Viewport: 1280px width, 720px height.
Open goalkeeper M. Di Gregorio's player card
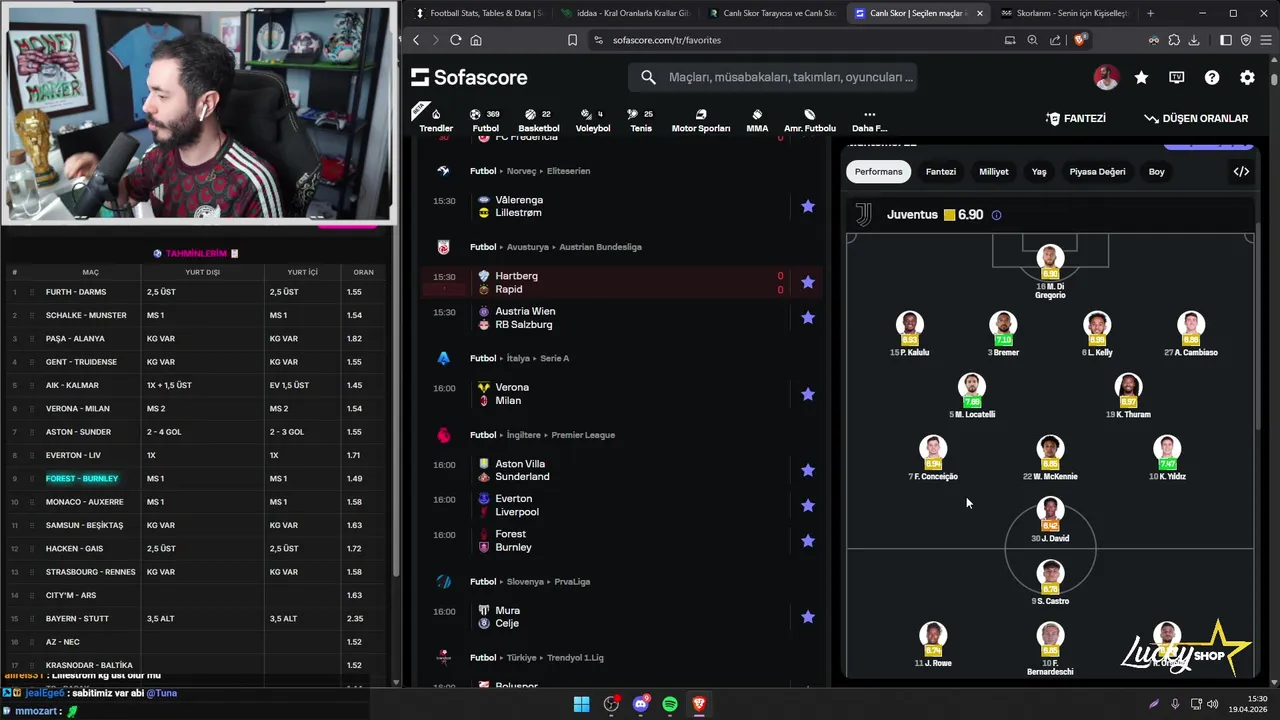pos(1050,272)
